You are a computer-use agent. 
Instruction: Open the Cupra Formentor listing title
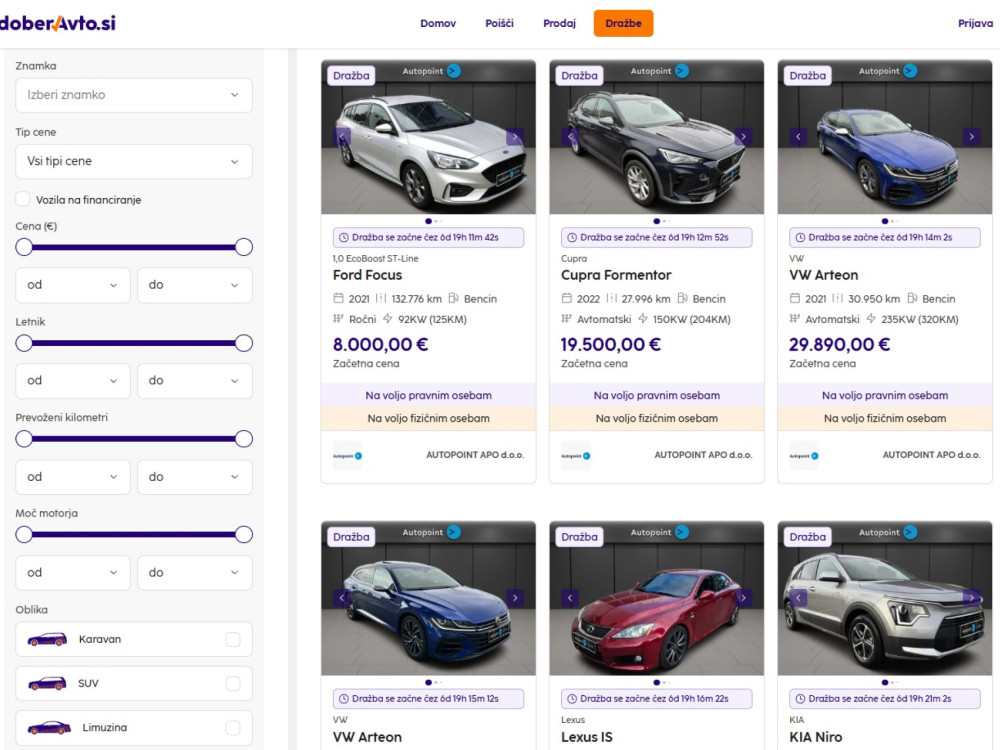(616, 275)
